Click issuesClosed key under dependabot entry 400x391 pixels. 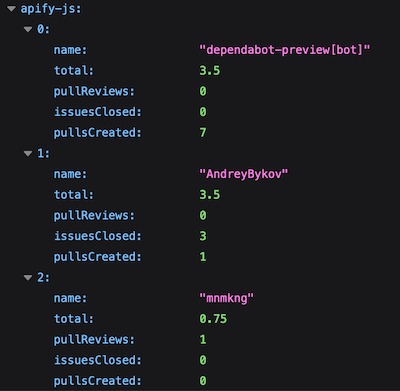pos(98,112)
